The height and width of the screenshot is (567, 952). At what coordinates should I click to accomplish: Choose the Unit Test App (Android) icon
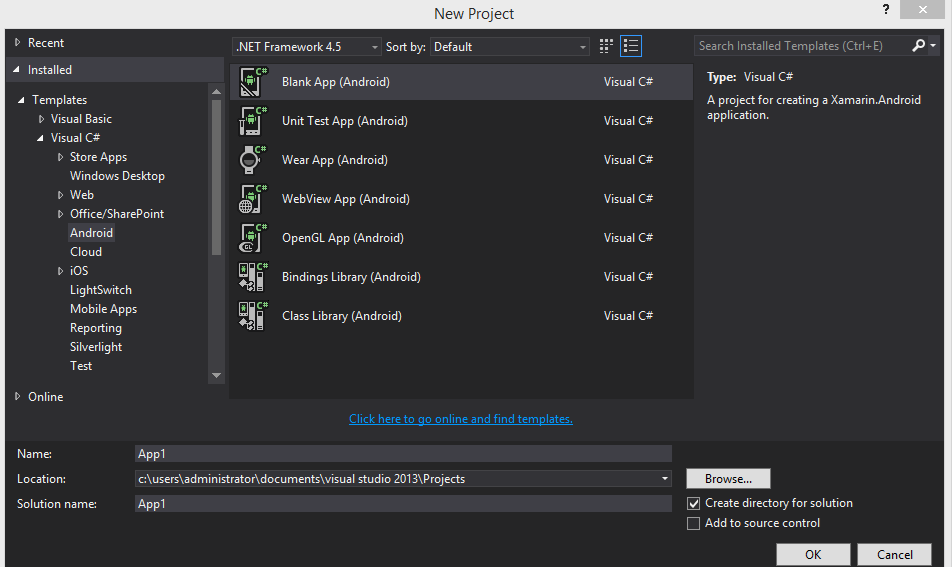[x=253, y=121]
